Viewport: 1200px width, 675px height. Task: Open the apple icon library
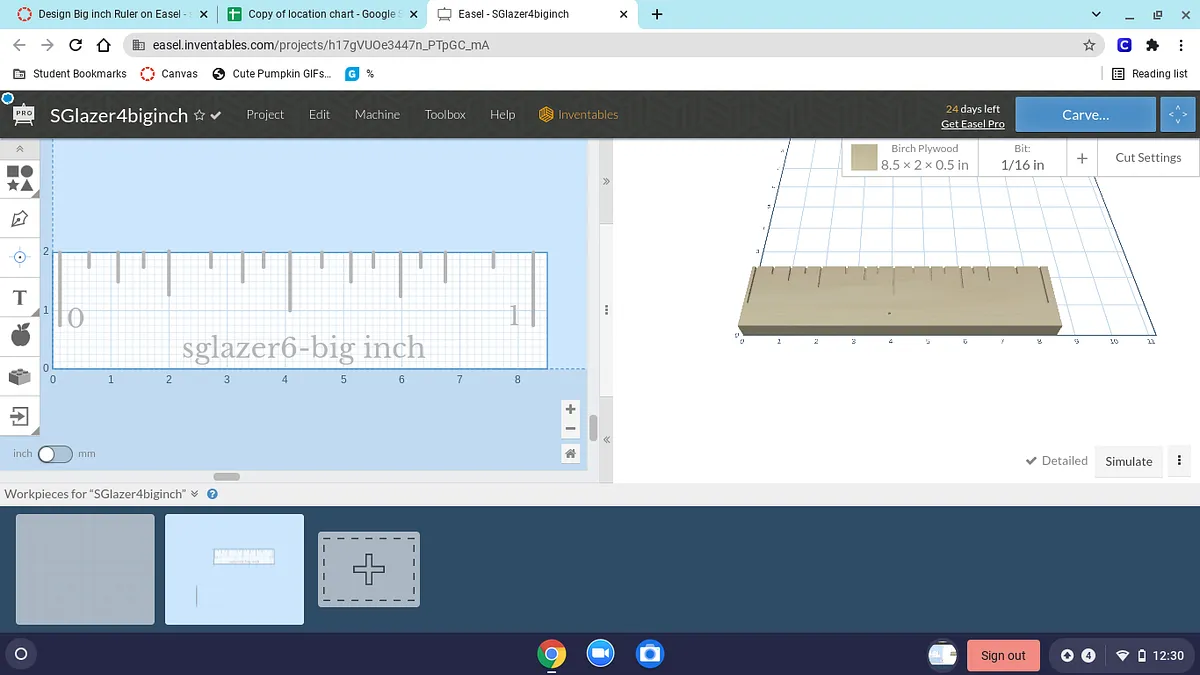coord(20,336)
